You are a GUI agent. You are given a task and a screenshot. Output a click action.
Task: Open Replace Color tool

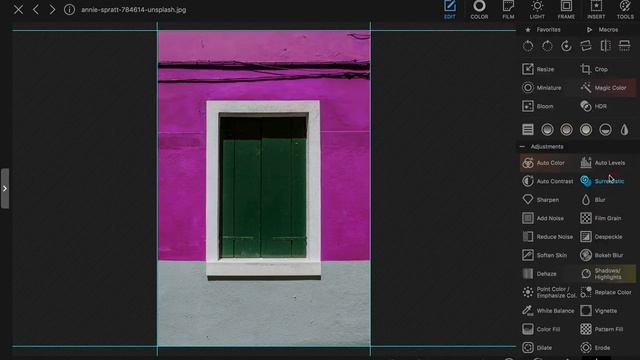click(606, 292)
